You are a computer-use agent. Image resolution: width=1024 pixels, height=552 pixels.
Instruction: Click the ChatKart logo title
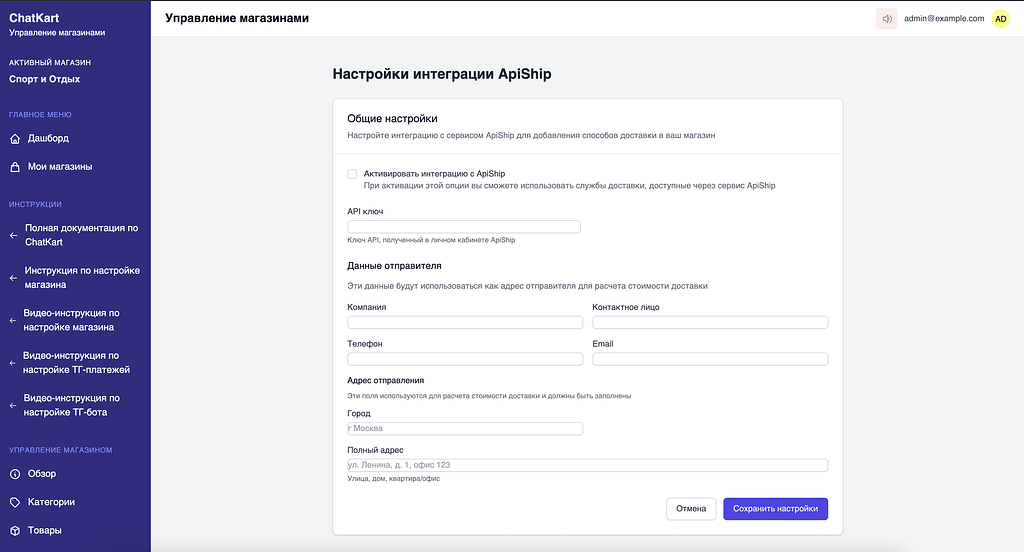click(x=34, y=18)
